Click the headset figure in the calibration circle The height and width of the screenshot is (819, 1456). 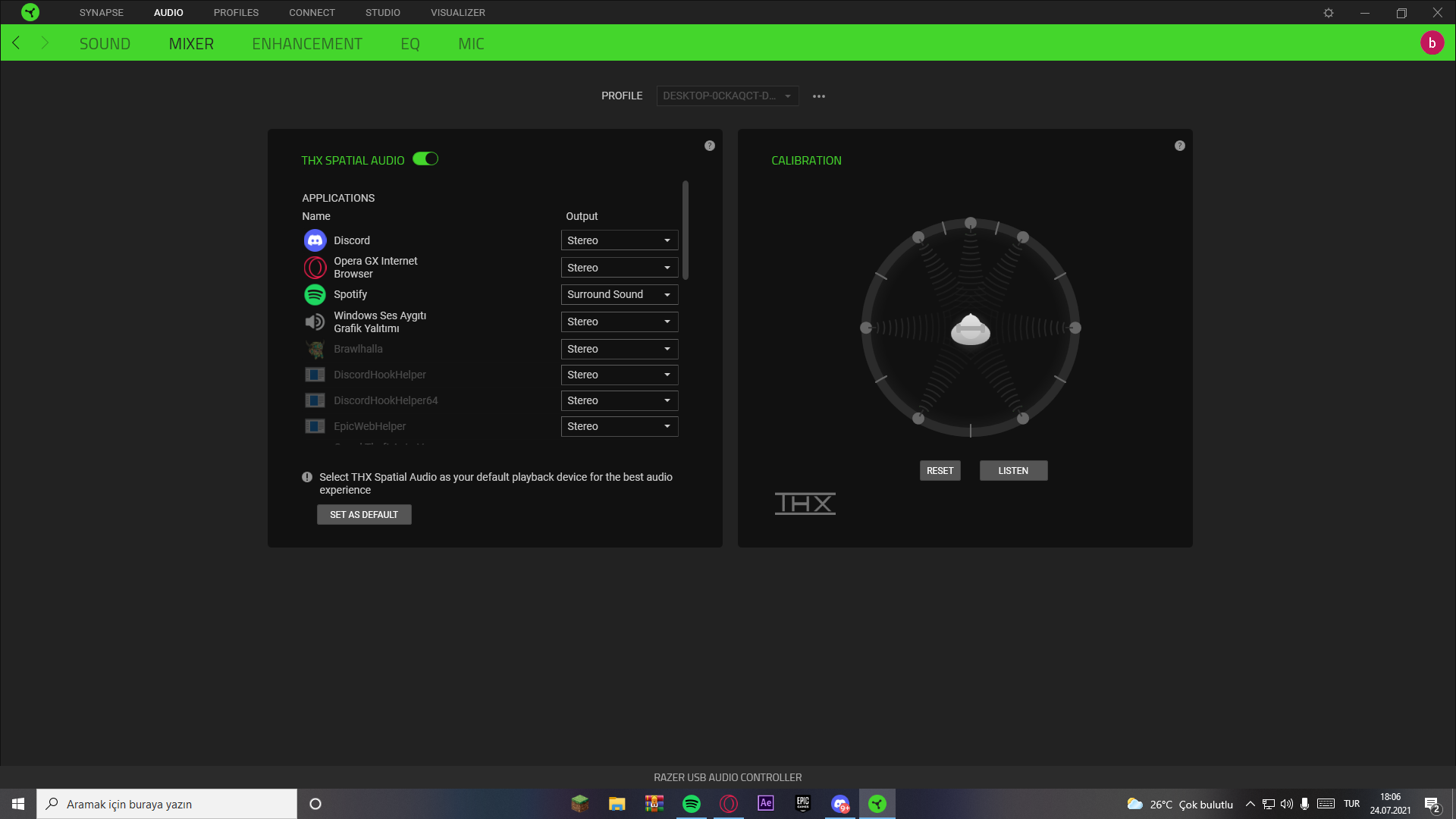pyautogui.click(x=970, y=329)
